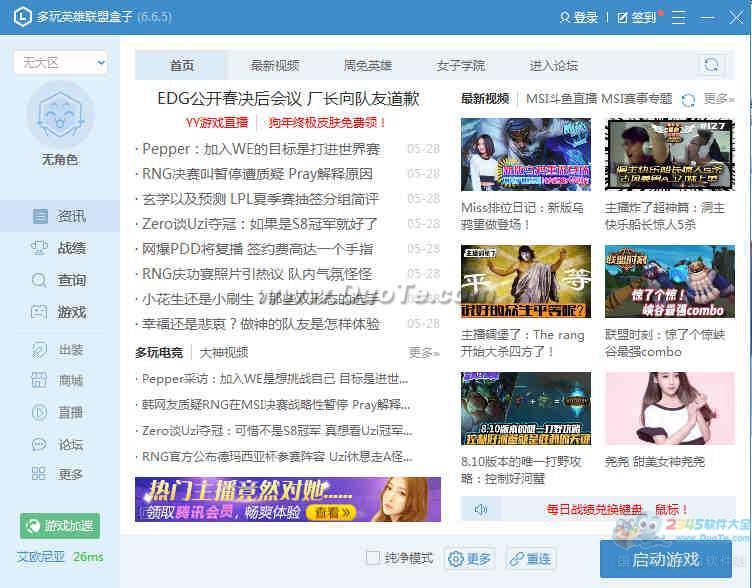The image size is (752, 588).
Task: Click the 更多 settings button at the bottom
Action: [x=469, y=559]
